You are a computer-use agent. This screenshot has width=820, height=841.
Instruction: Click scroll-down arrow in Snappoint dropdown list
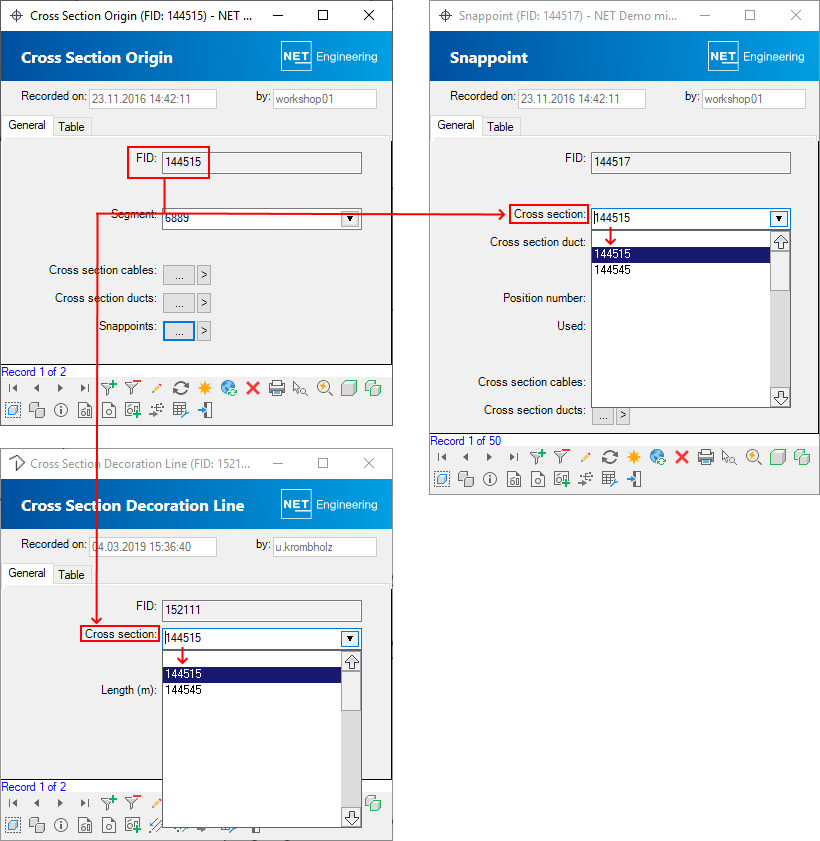[x=780, y=397]
